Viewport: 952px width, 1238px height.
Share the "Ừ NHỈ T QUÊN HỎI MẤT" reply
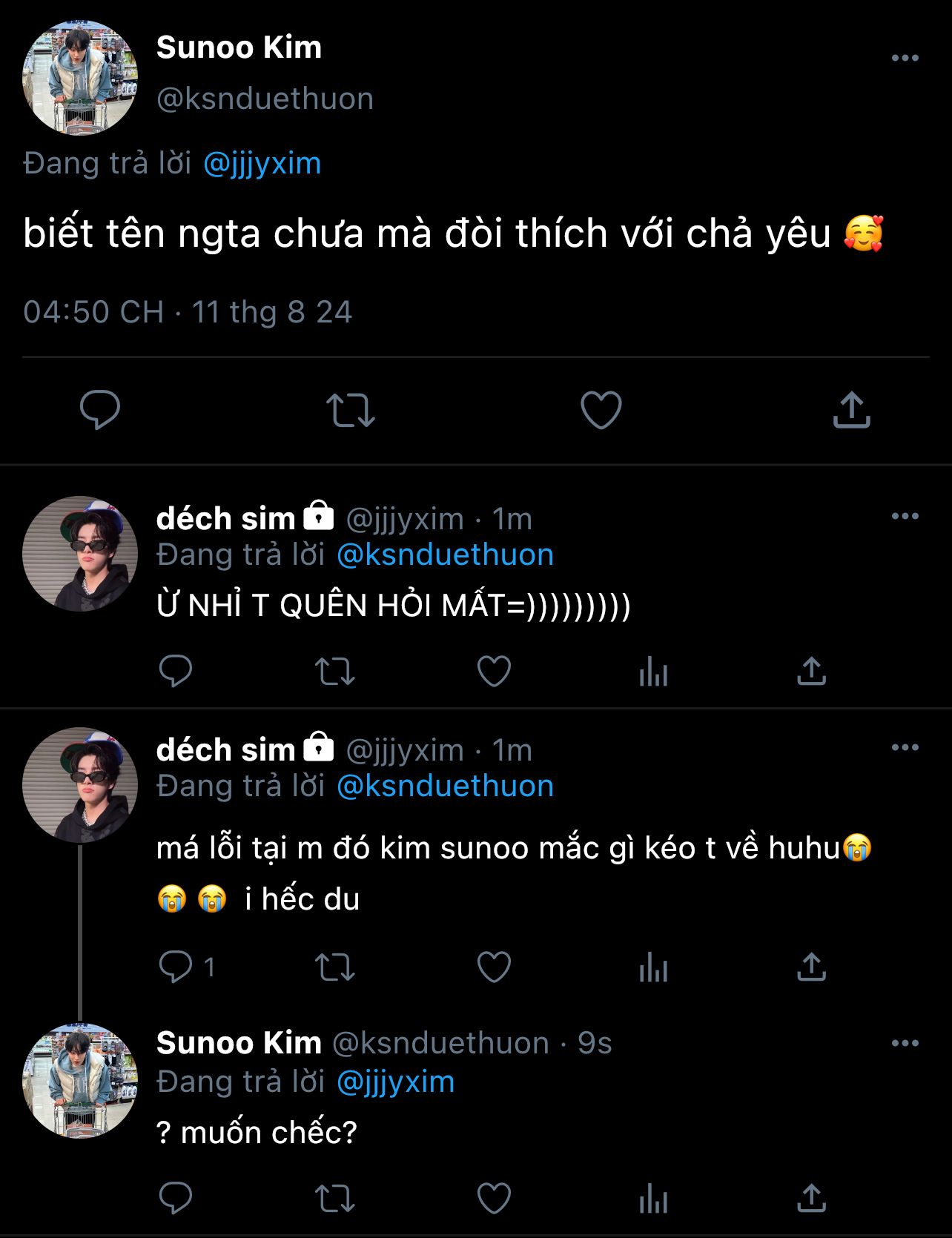(x=811, y=672)
